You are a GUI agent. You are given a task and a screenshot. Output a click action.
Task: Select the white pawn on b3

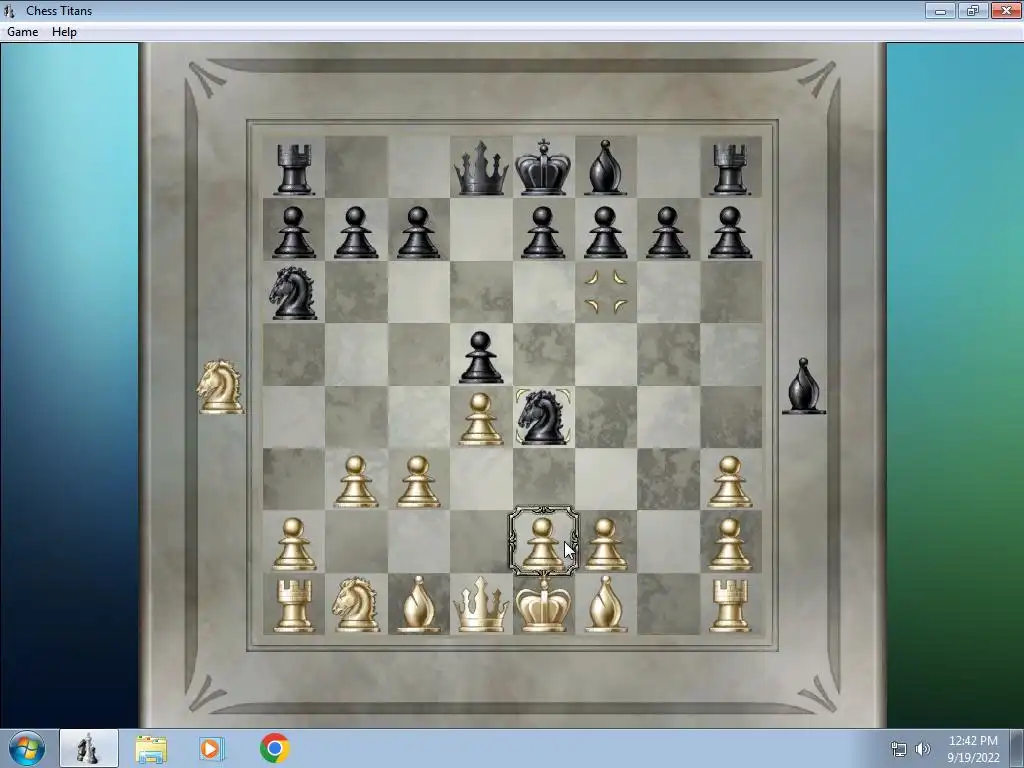click(355, 481)
